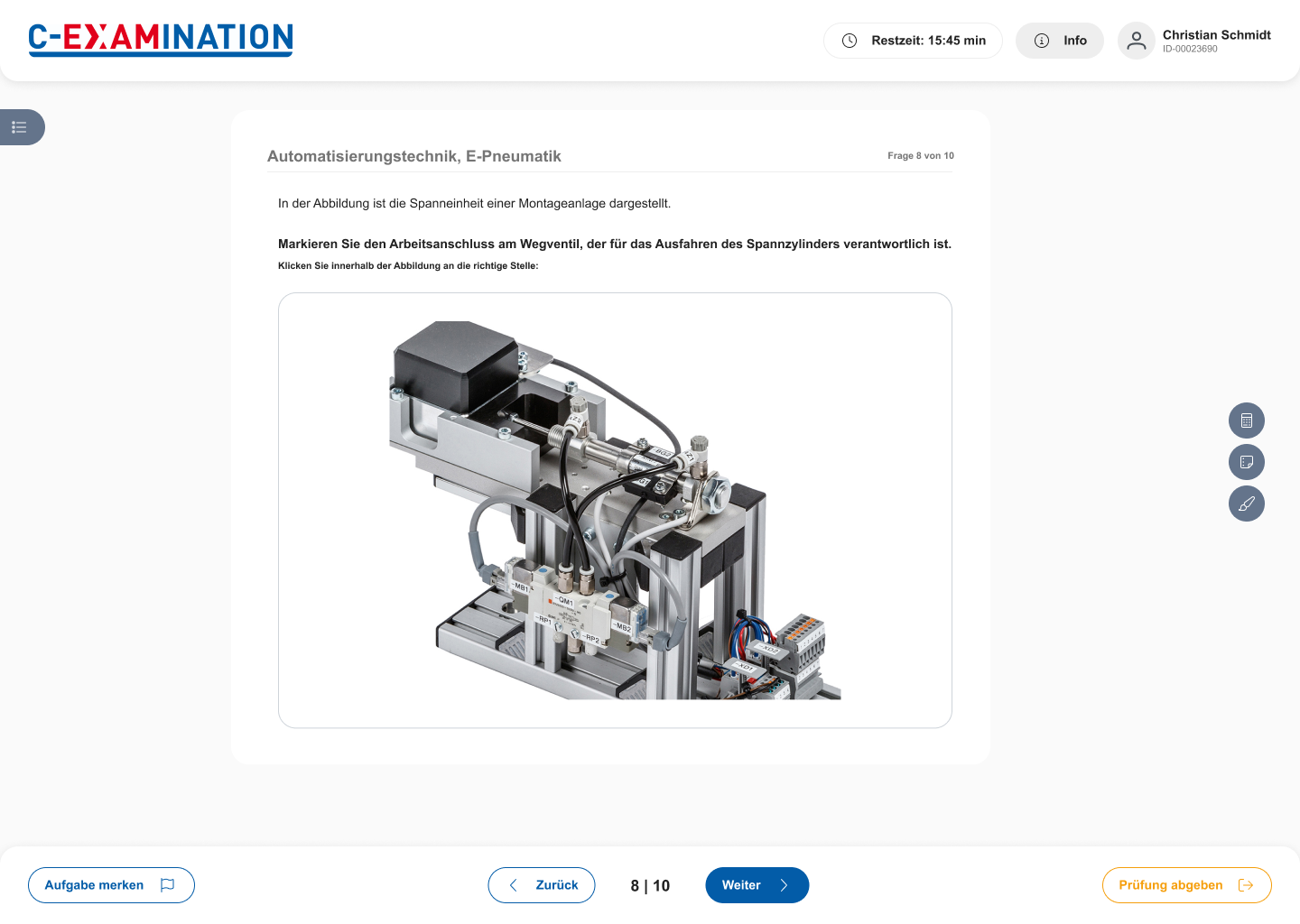Click the MB2 solenoid label in image
Image resolution: width=1300 pixels, height=924 pixels.
(x=623, y=627)
